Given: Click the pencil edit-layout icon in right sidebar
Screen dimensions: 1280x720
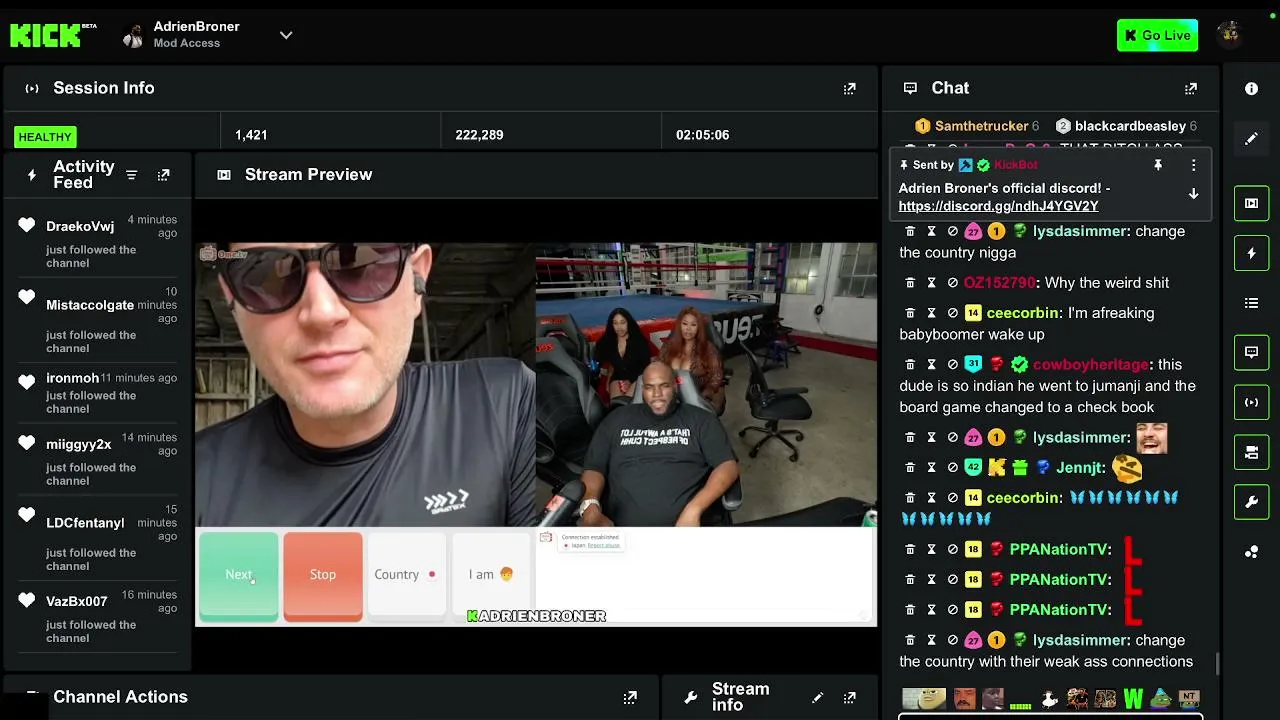Looking at the screenshot, I should click(x=1251, y=139).
